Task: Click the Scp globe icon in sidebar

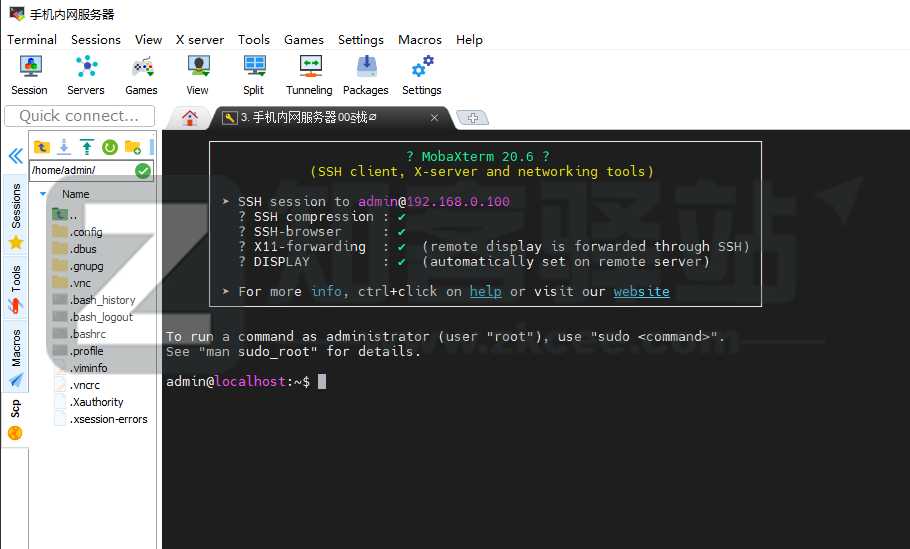Action: pyautogui.click(x=15, y=433)
